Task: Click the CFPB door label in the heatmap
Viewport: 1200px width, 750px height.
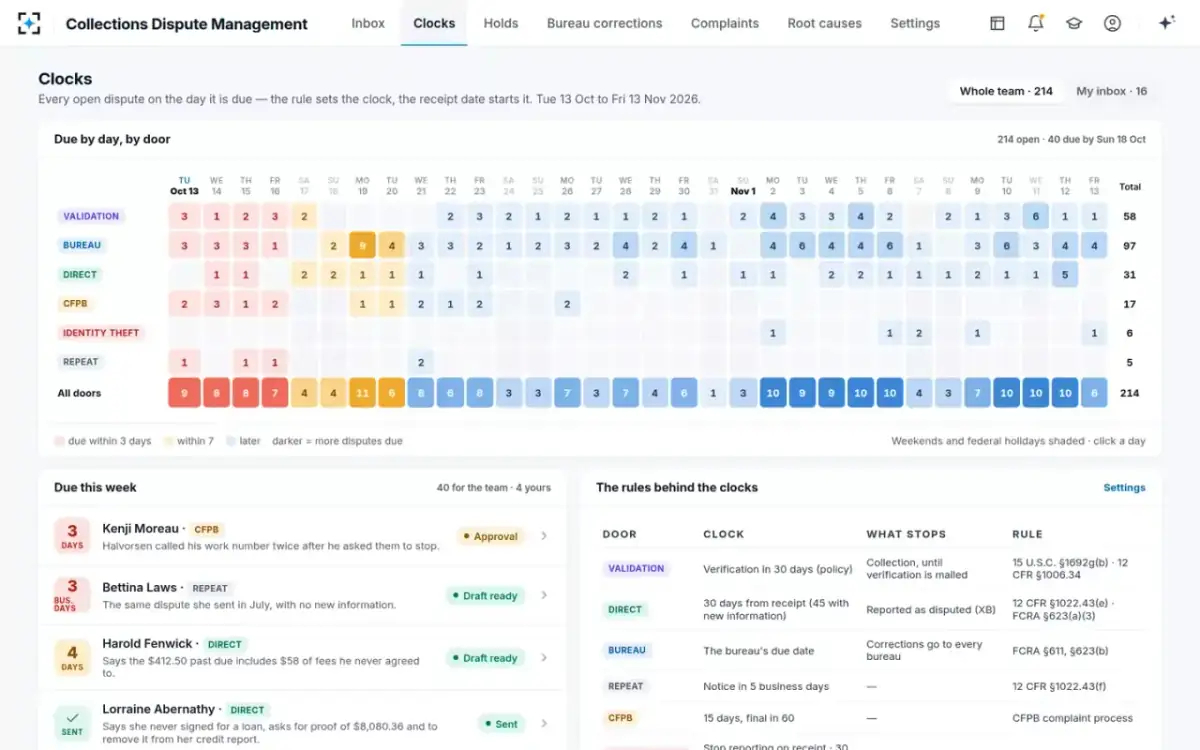Action: pos(76,303)
